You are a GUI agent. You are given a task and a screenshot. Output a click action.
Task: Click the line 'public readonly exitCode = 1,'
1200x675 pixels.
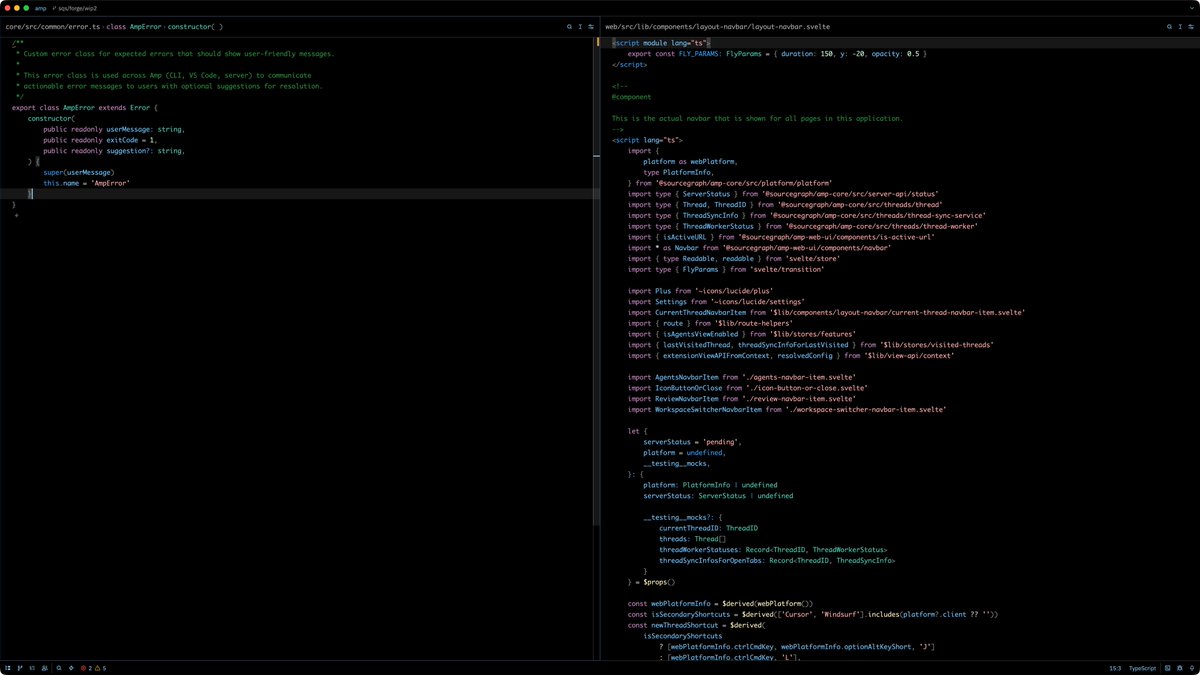[100, 140]
